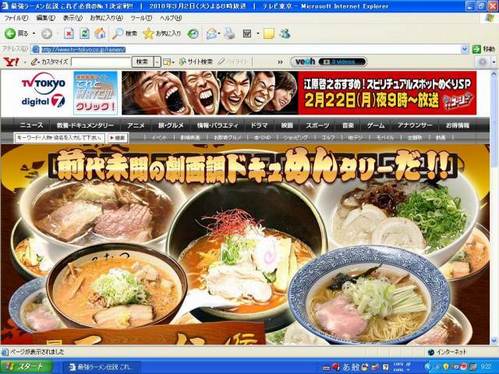Open the 表示 (View) menu
Screen dimensions: 499x374
point(73,18)
